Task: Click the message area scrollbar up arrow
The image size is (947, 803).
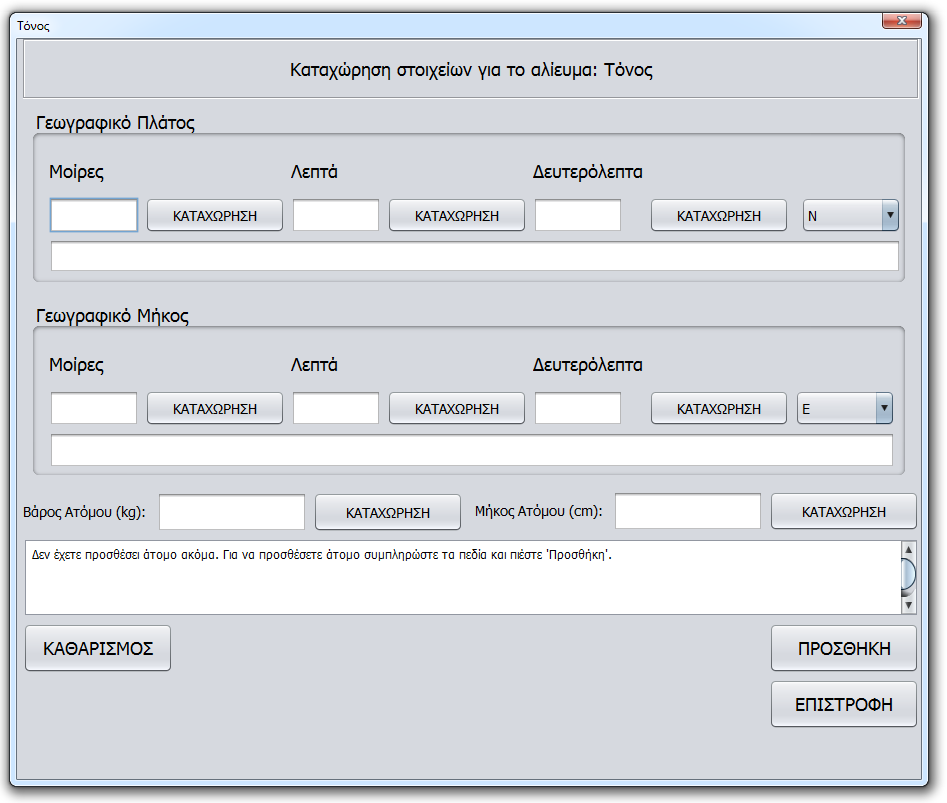Action: click(x=908, y=549)
